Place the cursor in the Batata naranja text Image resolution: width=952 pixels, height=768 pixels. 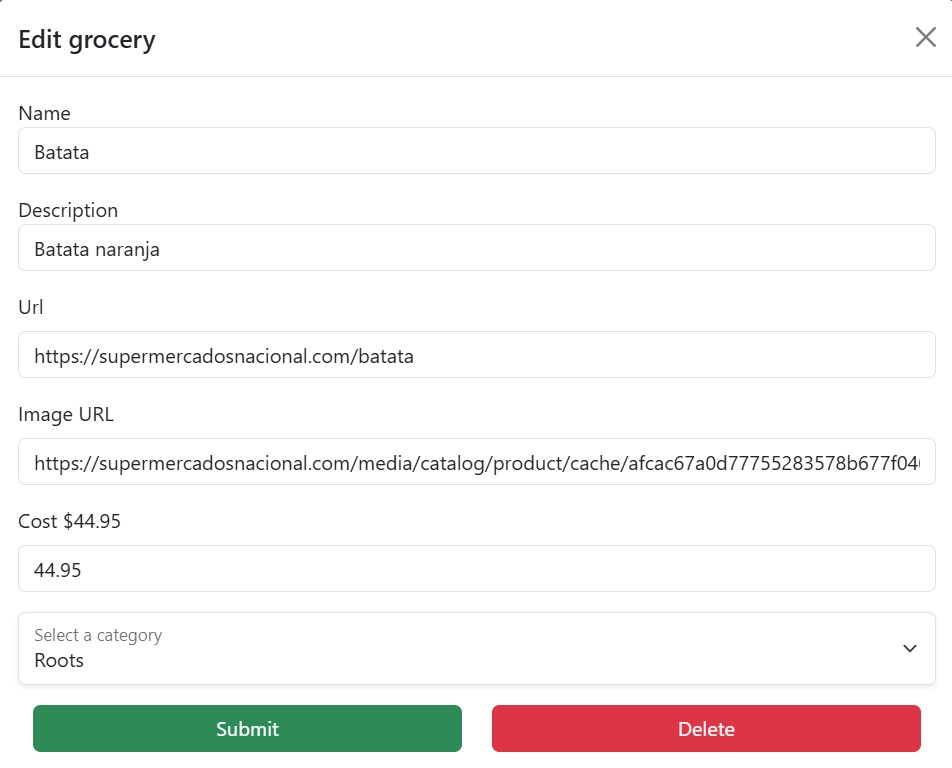(97, 250)
